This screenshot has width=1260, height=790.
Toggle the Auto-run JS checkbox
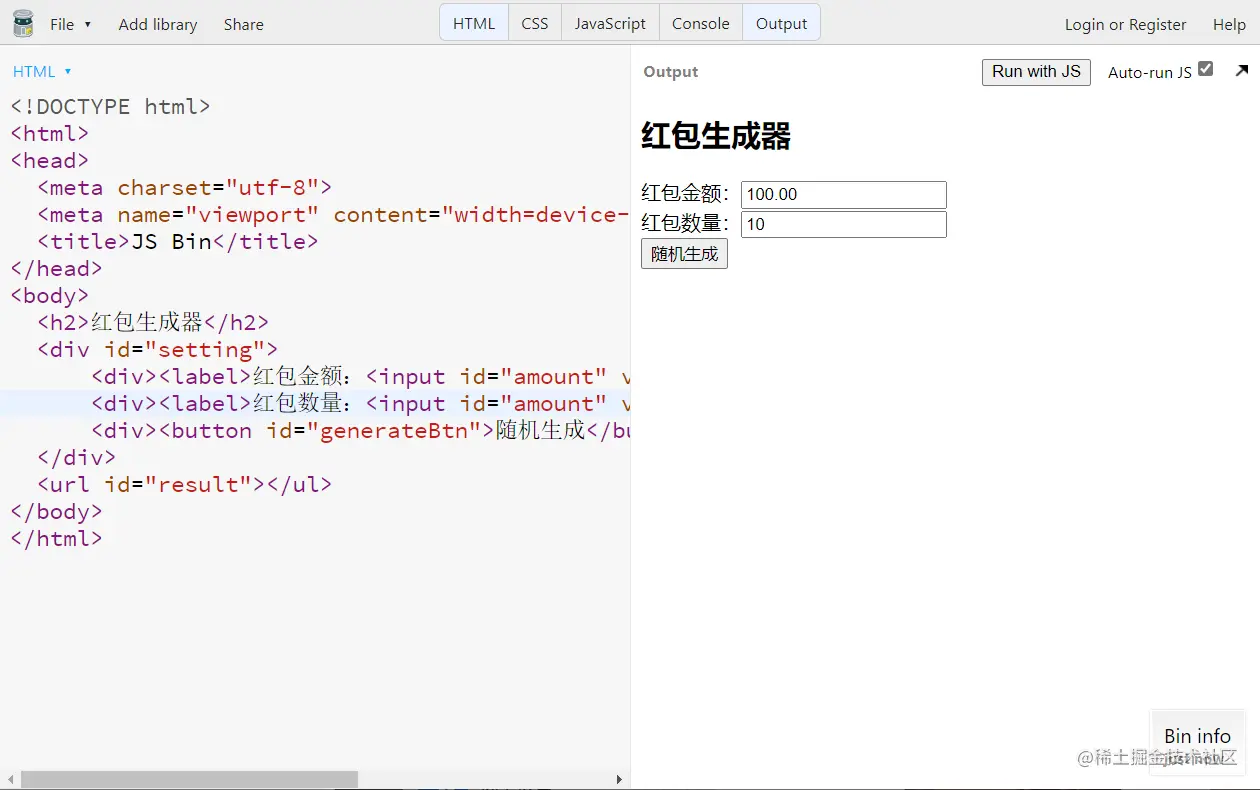point(1206,69)
